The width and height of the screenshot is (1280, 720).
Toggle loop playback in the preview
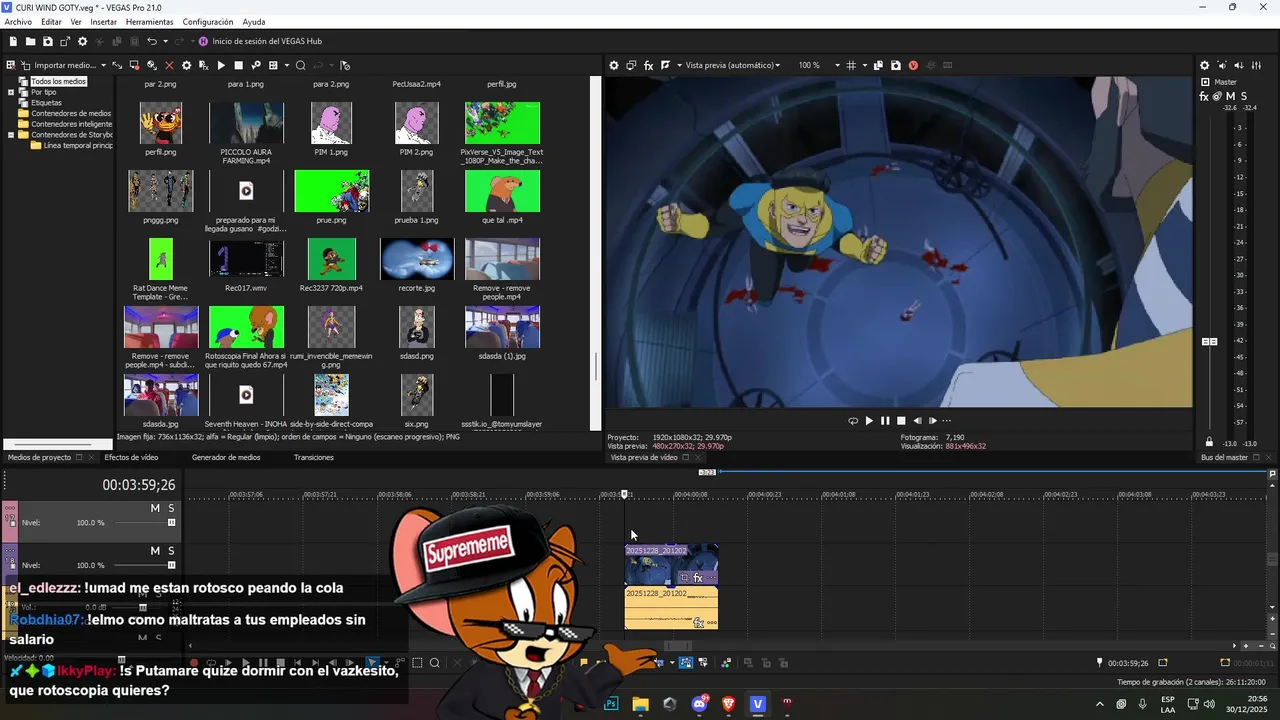[853, 421]
